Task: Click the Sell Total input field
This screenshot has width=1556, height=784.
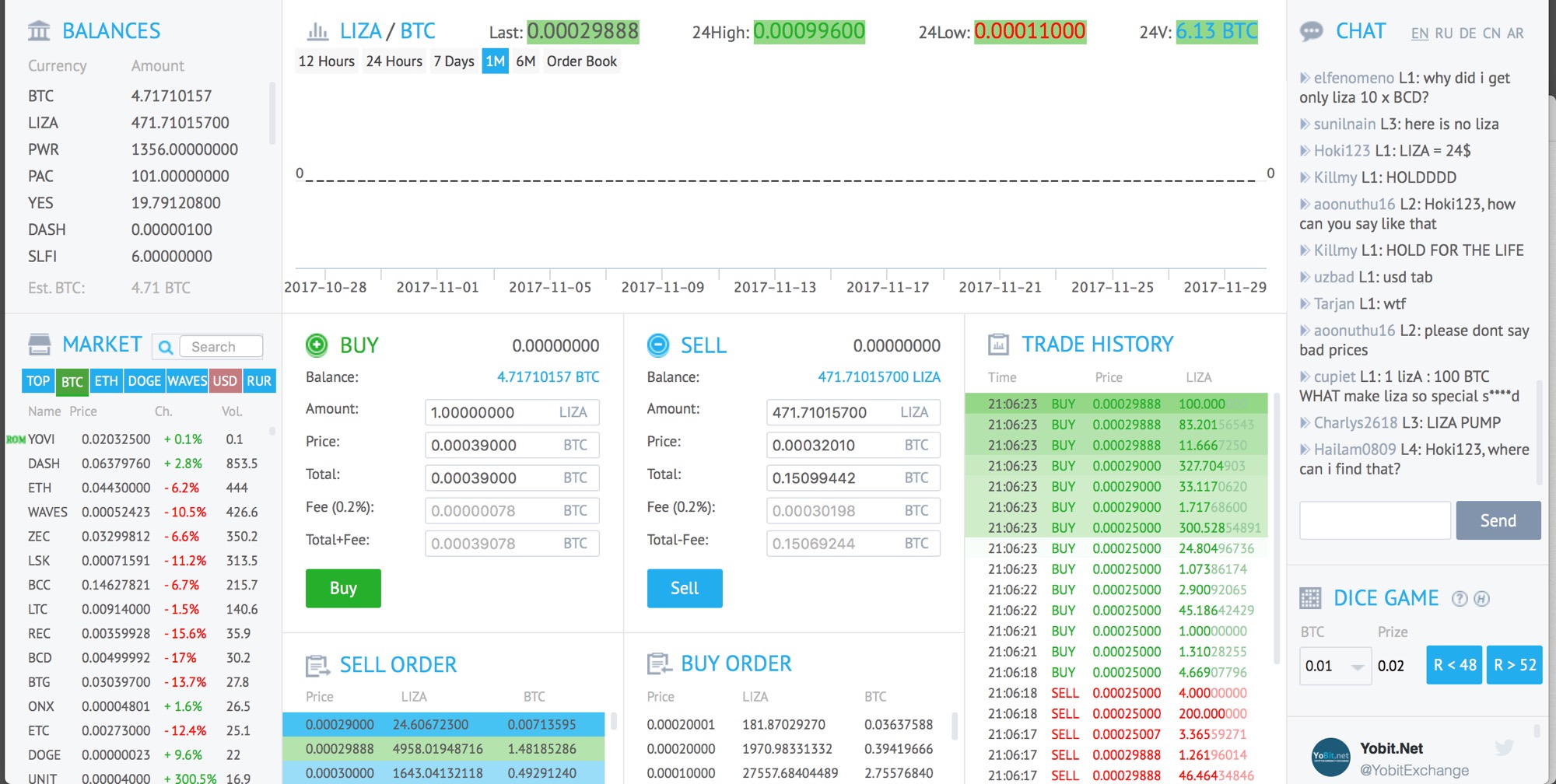Action: 853,478
